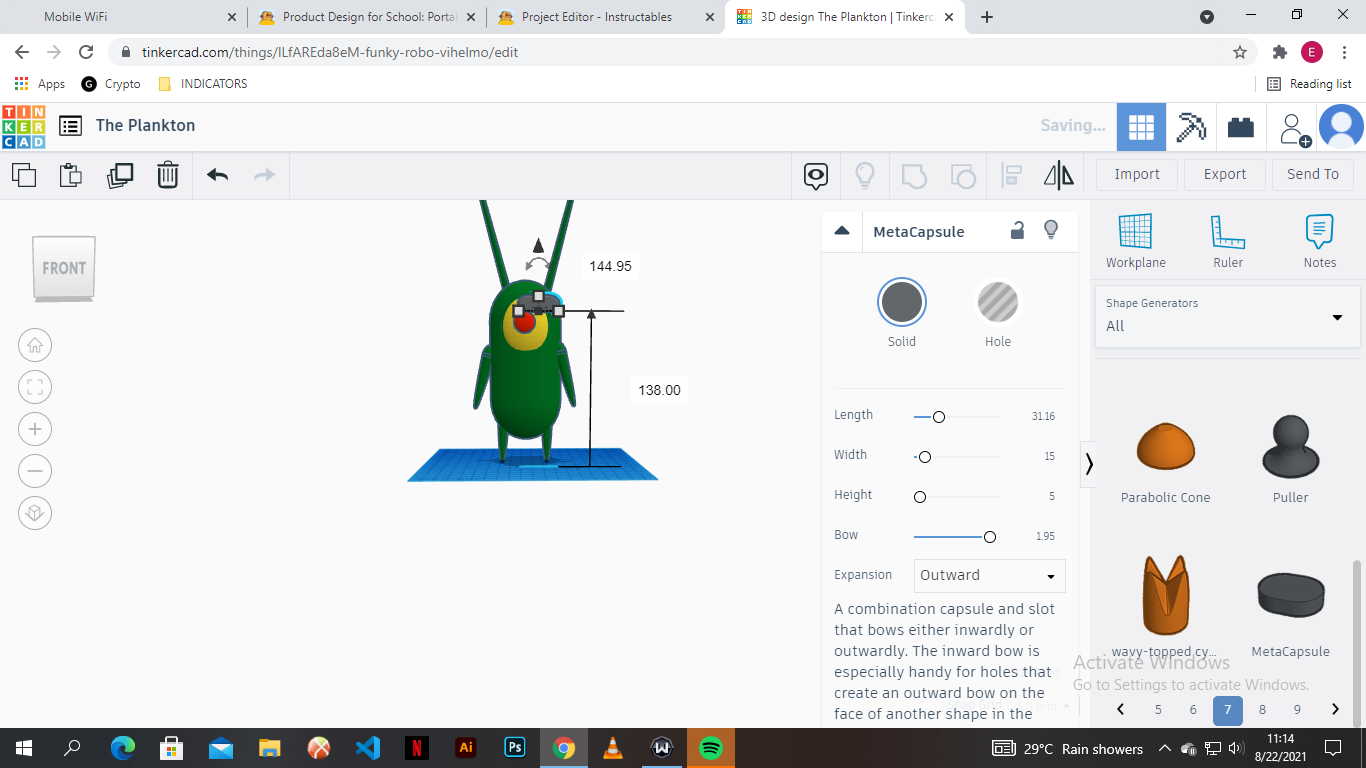Image resolution: width=1366 pixels, height=768 pixels.
Task: Open the Bricks mode
Action: [1241, 127]
